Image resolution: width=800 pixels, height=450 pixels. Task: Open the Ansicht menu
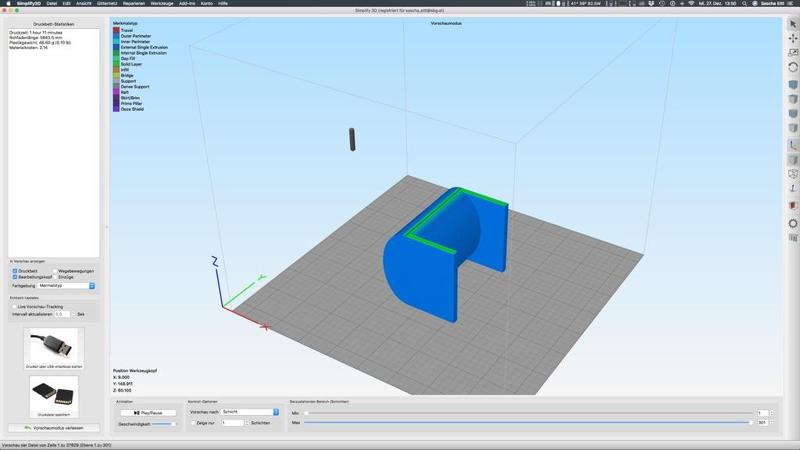[84, 3]
